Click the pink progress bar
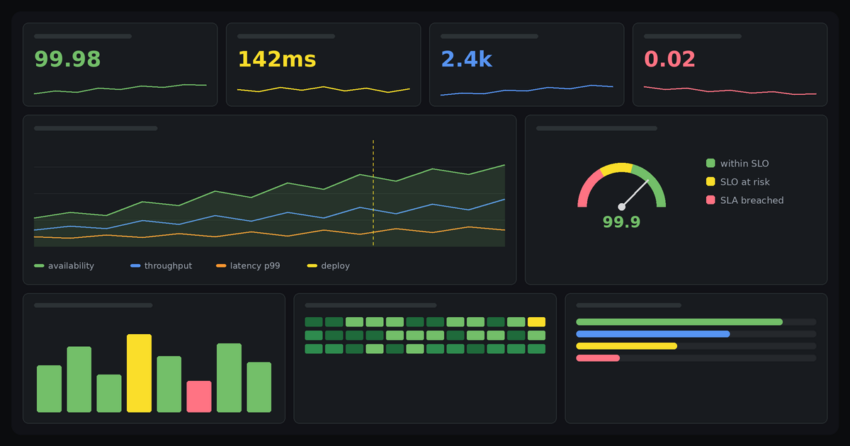The height and width of the screenshot is (446, 850). pos(598,358)
